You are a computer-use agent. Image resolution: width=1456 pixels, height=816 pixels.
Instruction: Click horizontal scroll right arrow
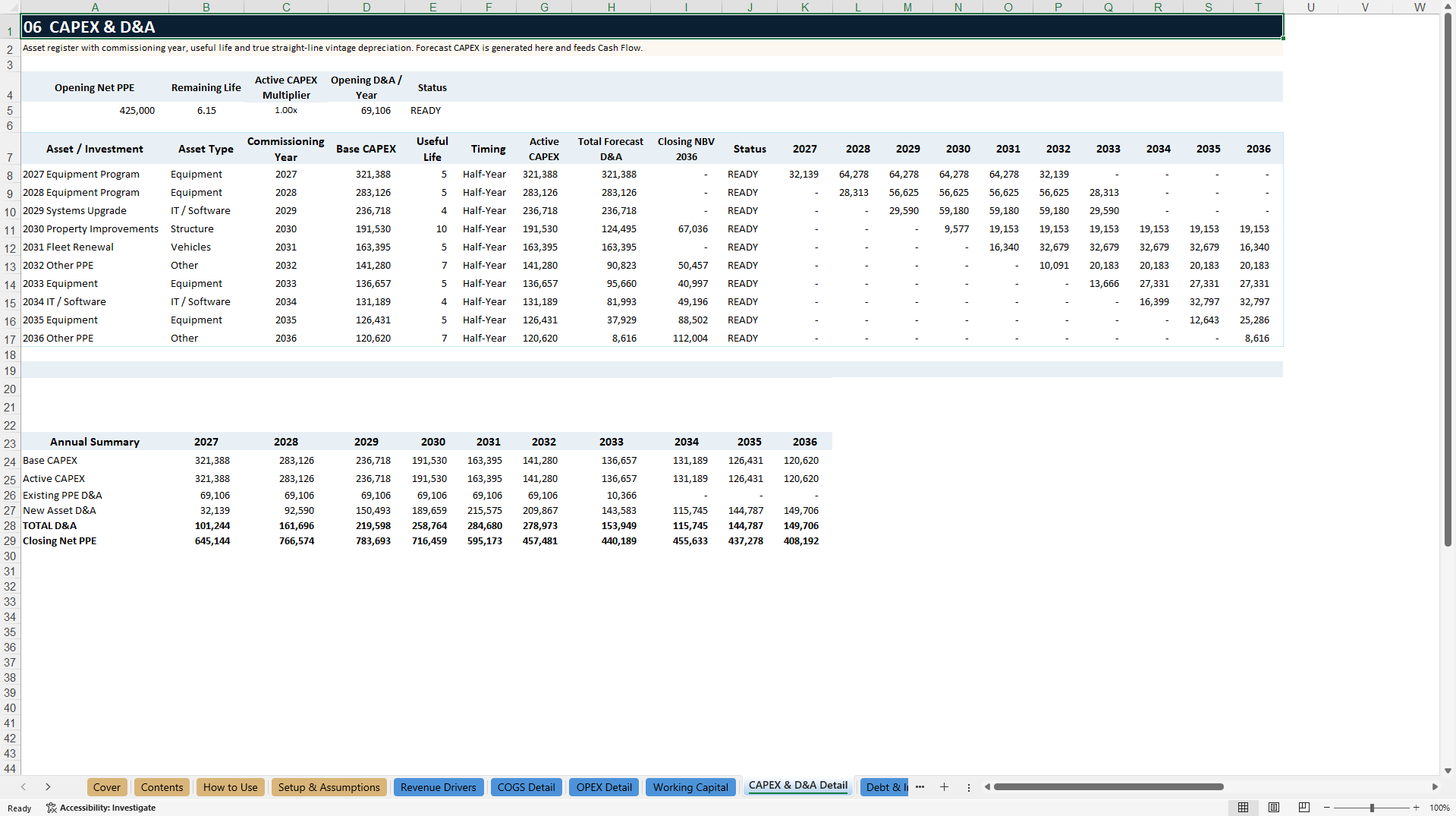click(x=1435, y=787)
